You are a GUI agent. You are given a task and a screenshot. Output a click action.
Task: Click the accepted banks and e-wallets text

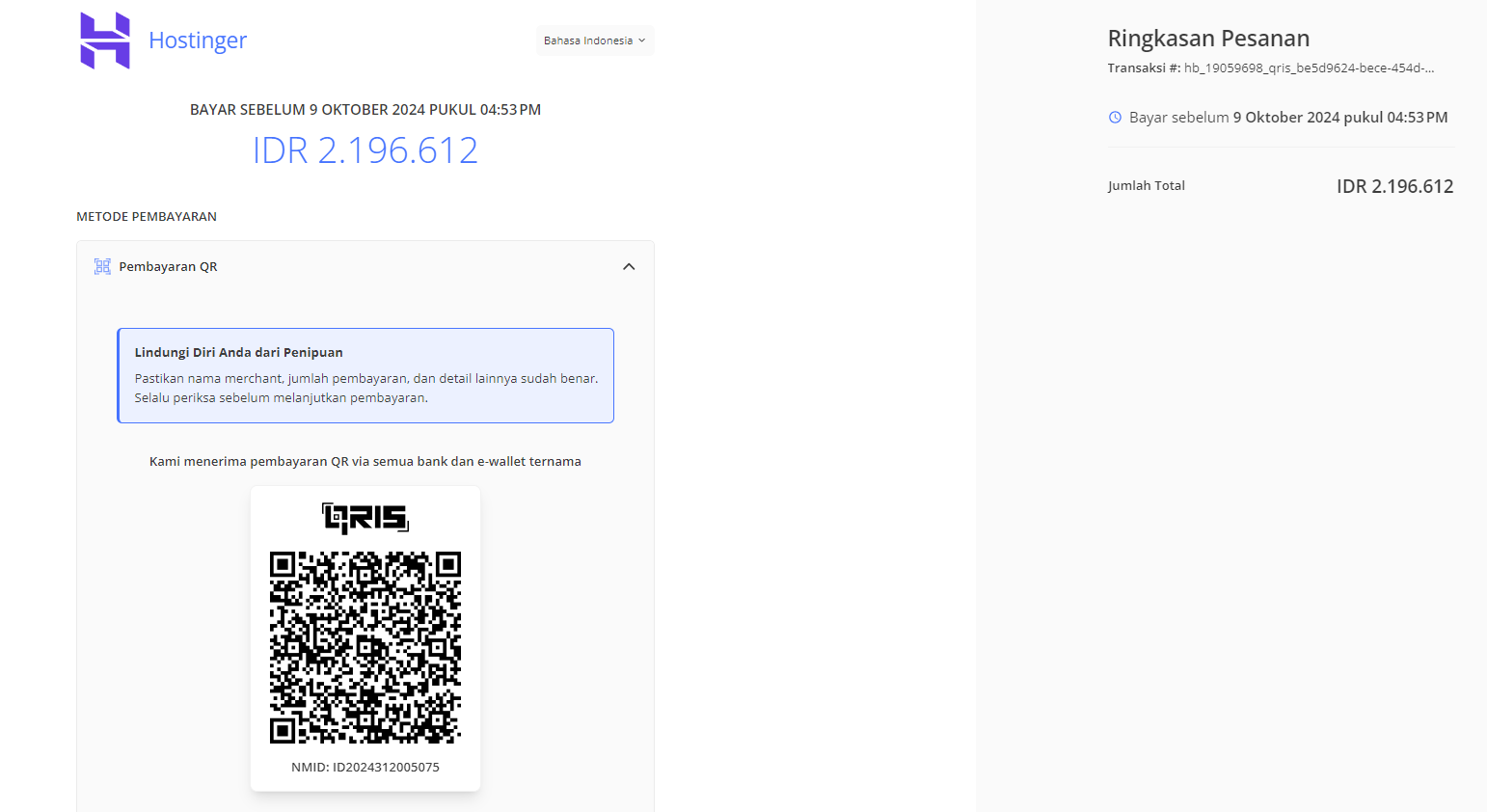(x=365, y=462)
